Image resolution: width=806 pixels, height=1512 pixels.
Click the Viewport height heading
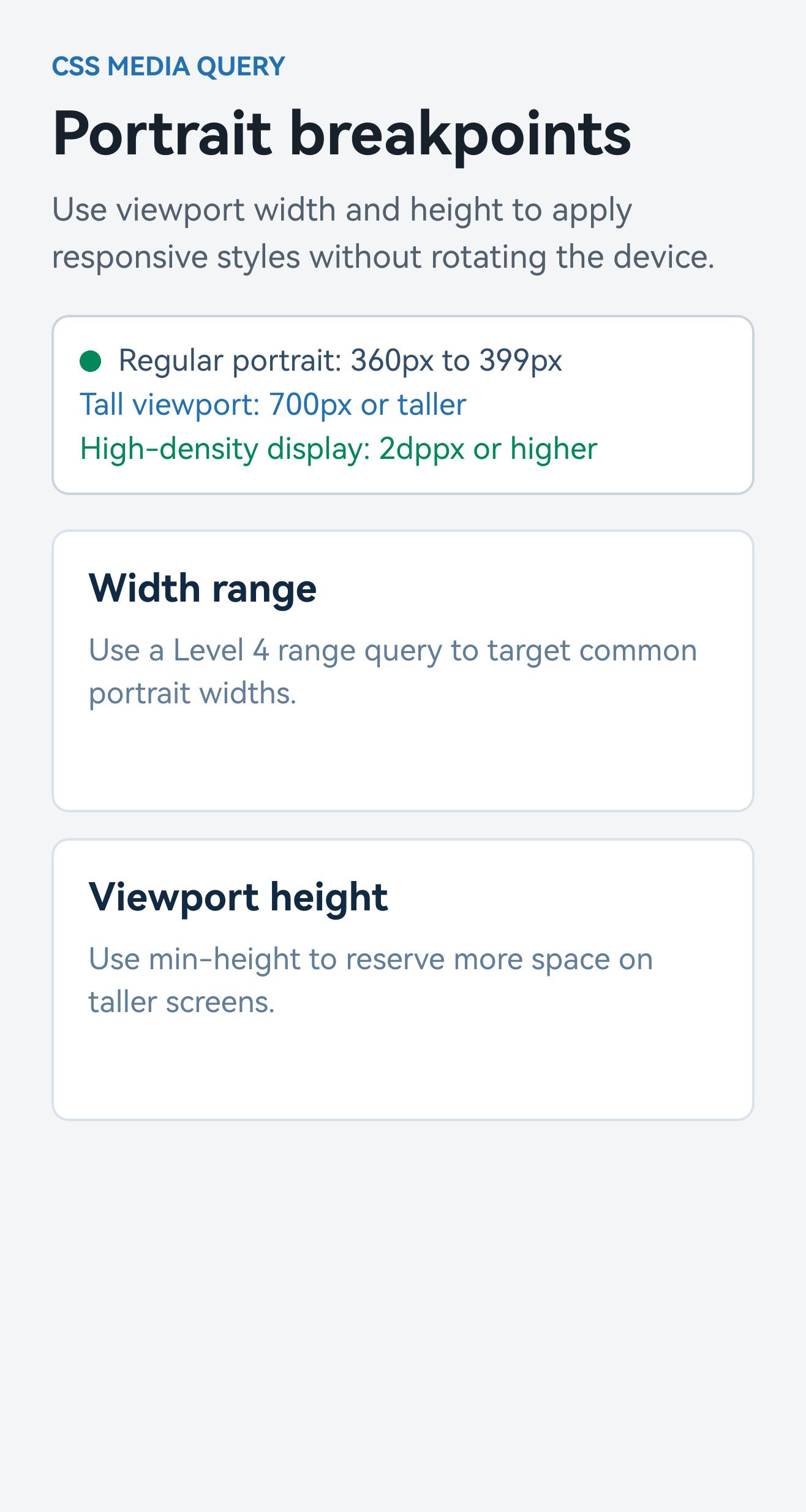[238, 898]
